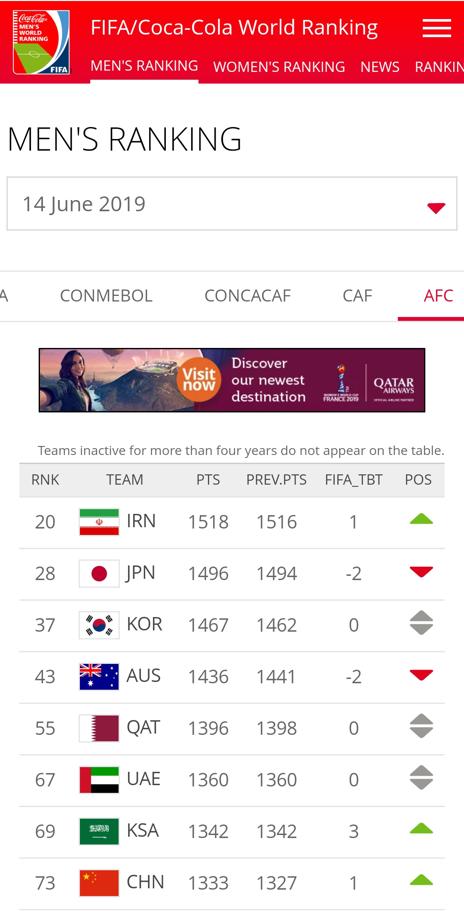Viewport: 464px width, 911px height.
Task: Expand date selector via red arrow
Action: 436,207
